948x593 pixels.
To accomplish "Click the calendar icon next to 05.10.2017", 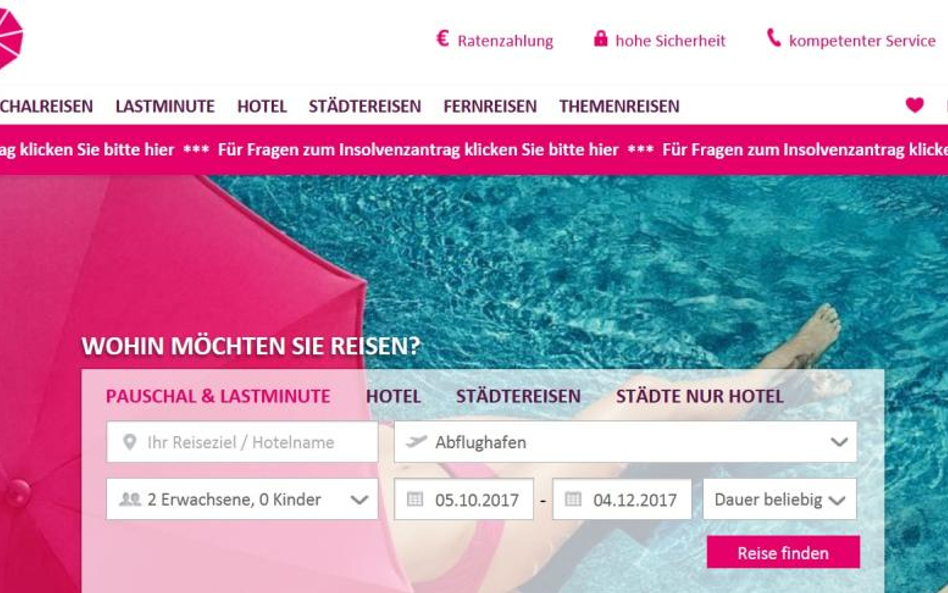I will click(415, 499).
